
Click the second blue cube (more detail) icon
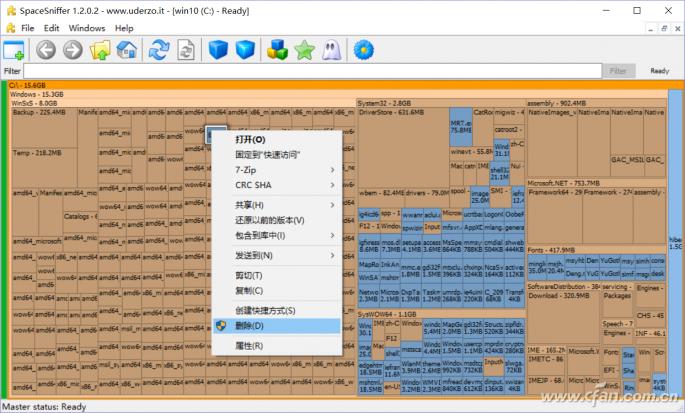click(x=245, y=50)
